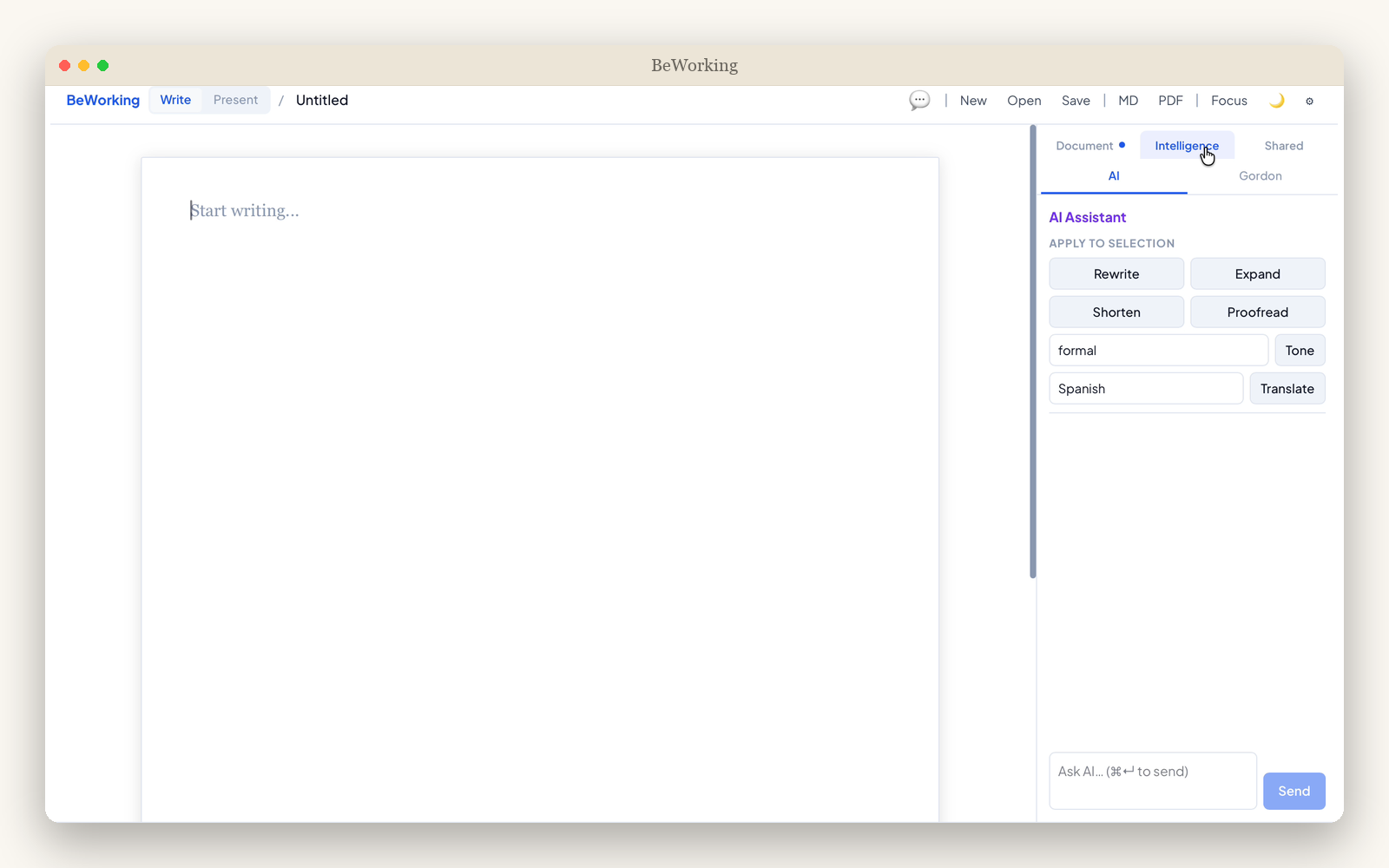Screen dimensions: 1389x868
Task: Switch to Present mode
Action: [x=235, y=100]
